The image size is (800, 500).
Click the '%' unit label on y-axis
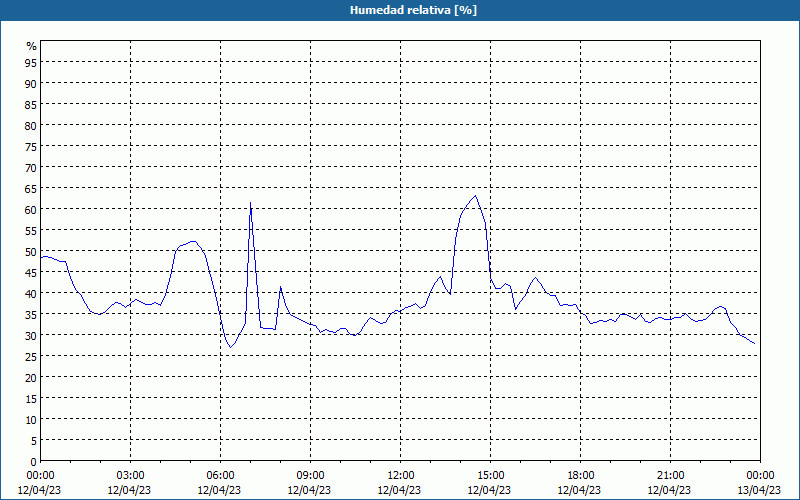click(x=32, y=47)
